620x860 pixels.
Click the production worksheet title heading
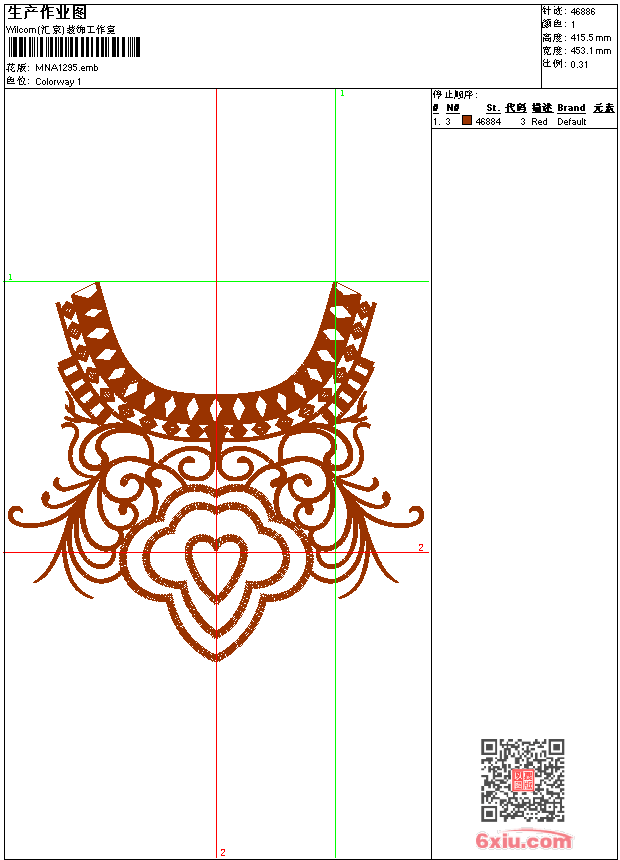pyautogui.click(x=47, y=13)
